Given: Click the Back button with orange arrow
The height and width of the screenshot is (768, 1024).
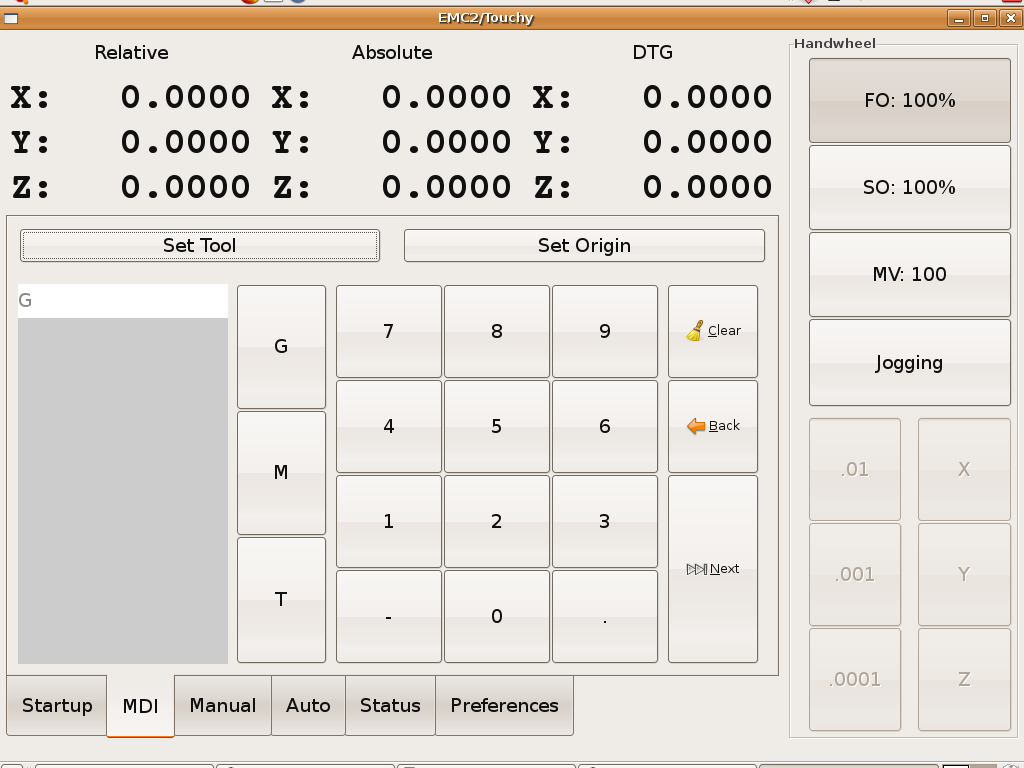Looking at the screenshot, I should point(712,426).
